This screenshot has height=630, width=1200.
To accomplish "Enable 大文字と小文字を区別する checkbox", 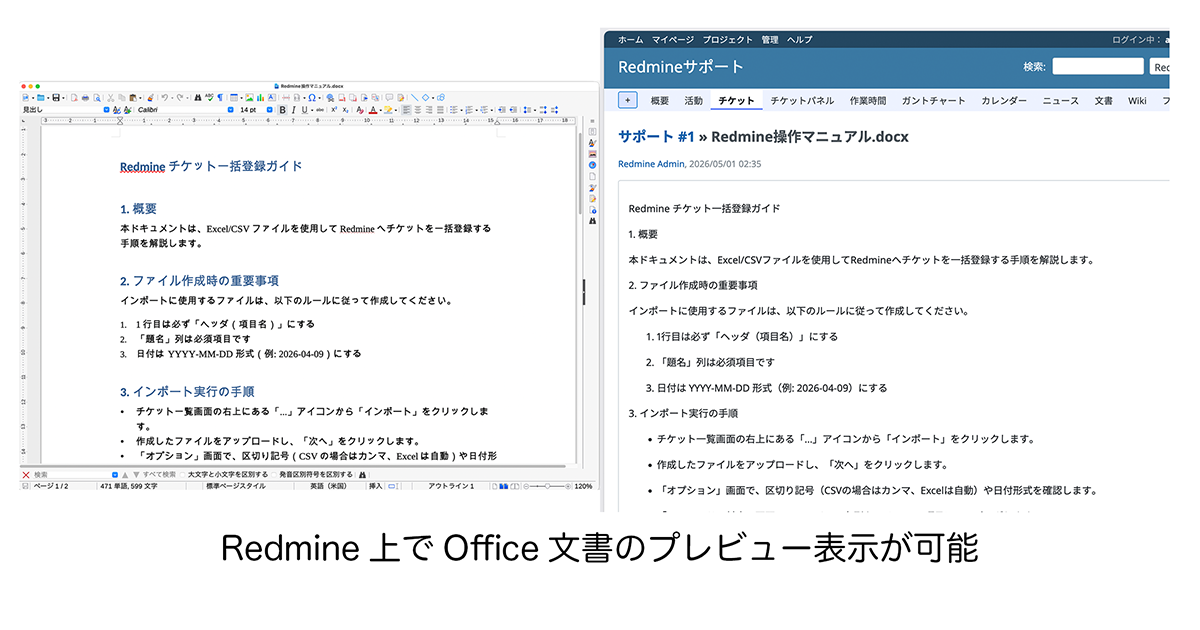I will pyautogui.click(x=183, y=475).
